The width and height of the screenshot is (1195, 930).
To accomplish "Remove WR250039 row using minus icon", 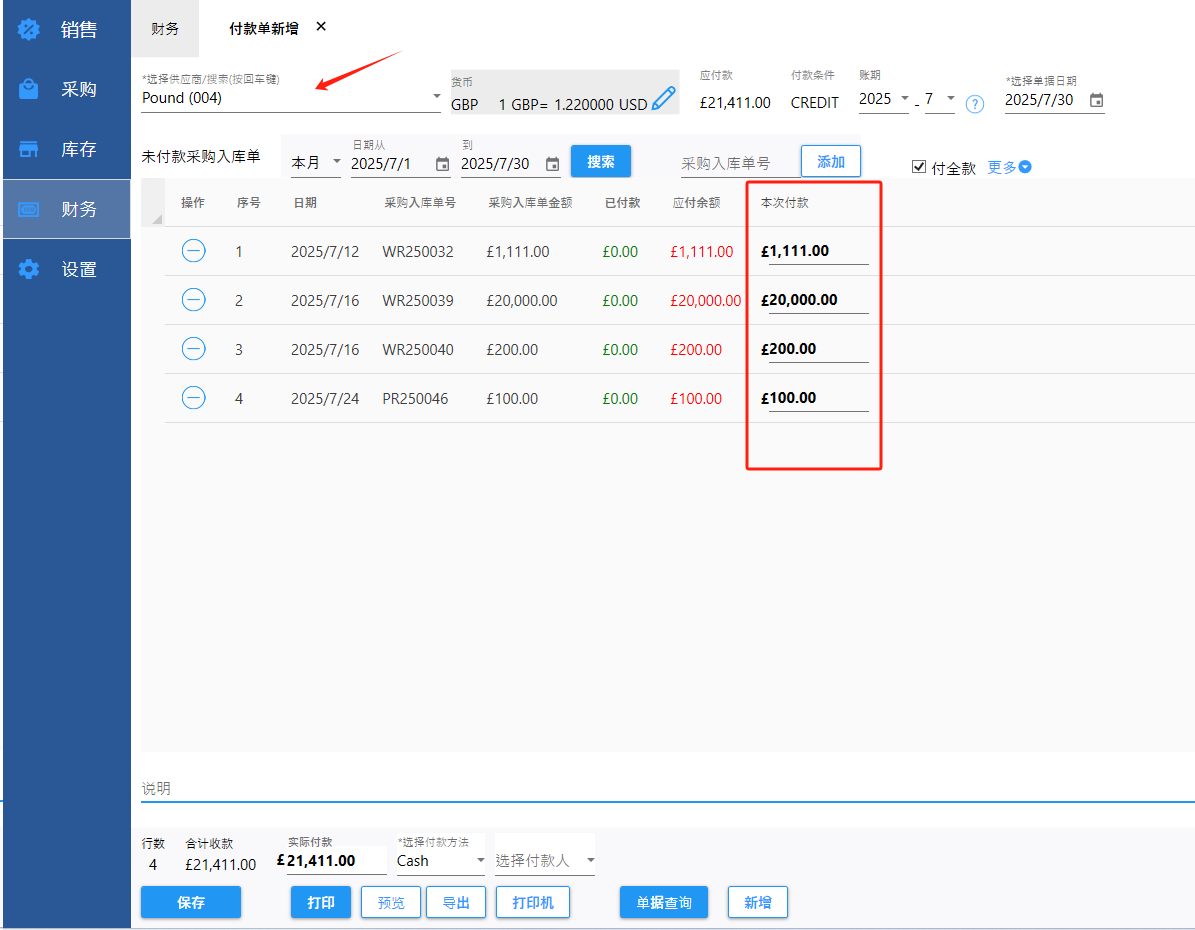I will [194, 300].
